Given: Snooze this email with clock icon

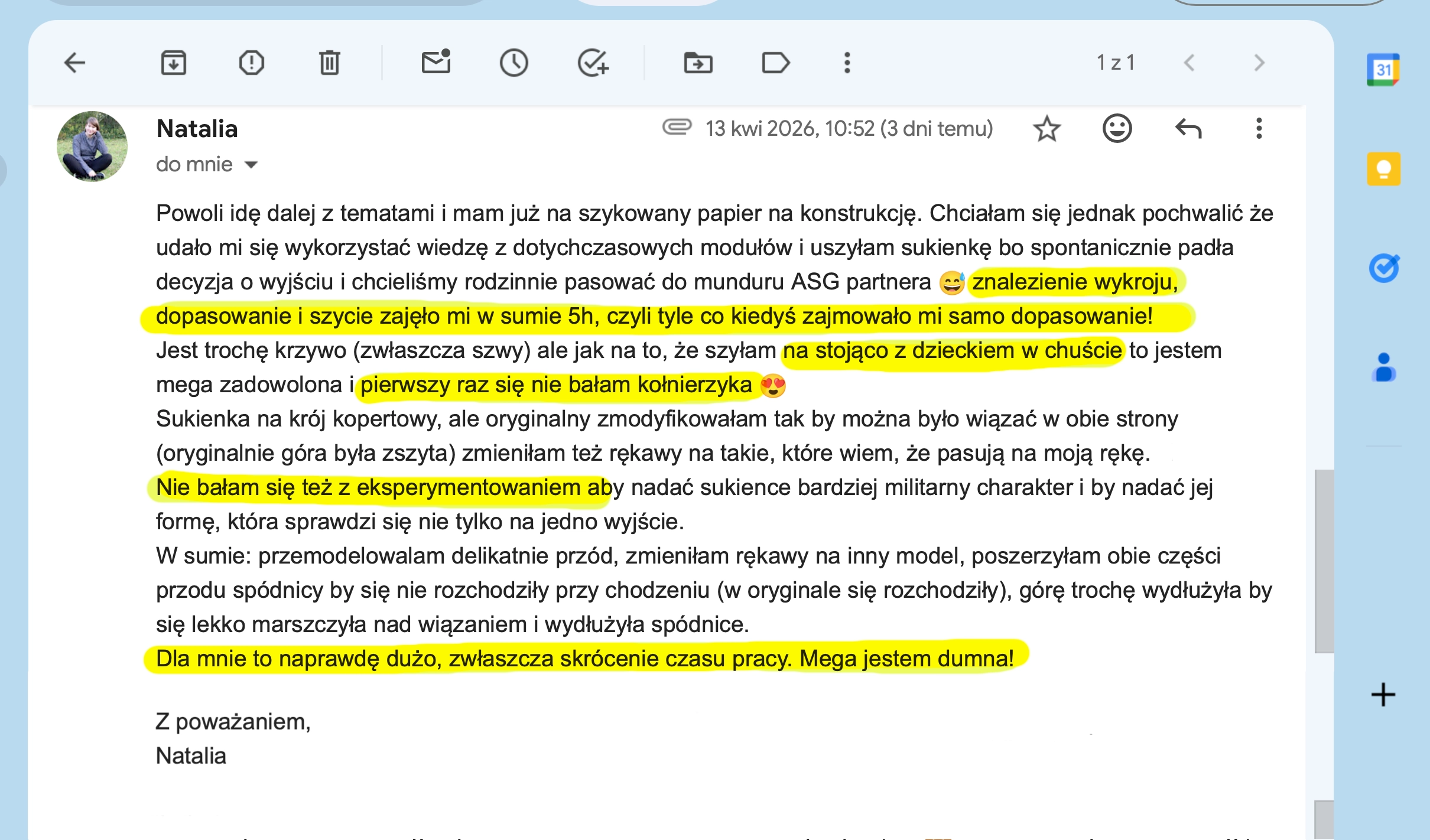Looking at the screenshot, I should (514, 63).
